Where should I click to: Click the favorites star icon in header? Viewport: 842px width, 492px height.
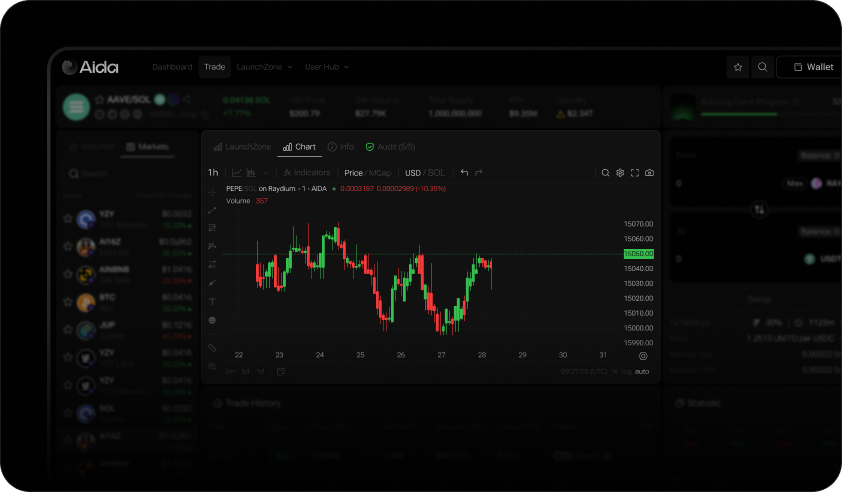(x=738, y=67)
